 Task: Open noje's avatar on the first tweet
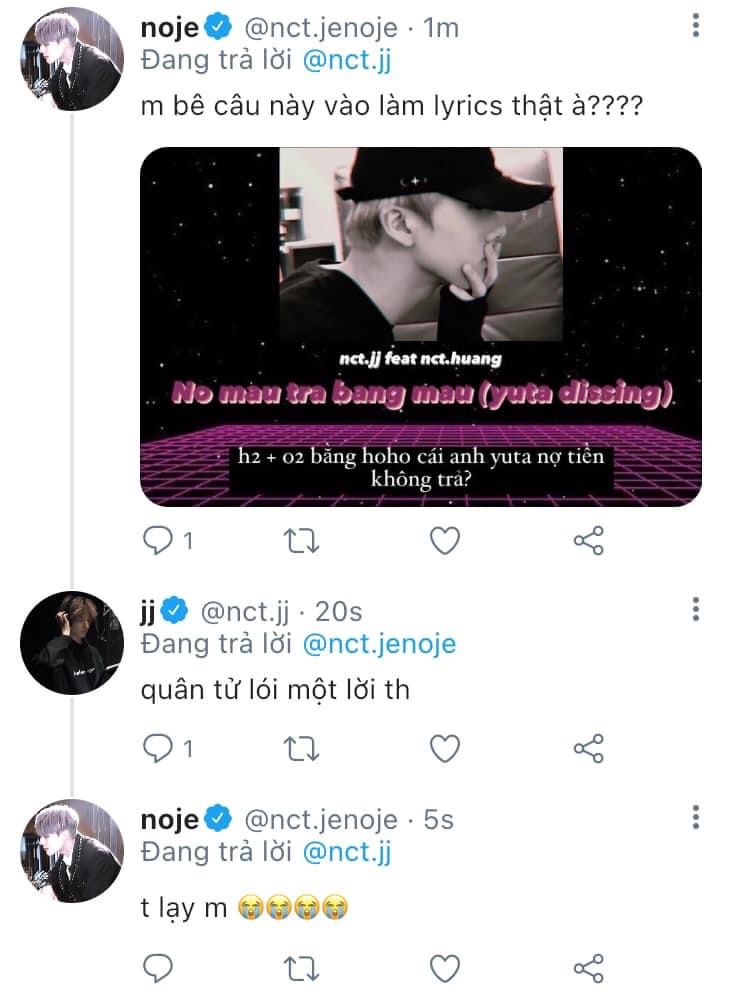click(x=72, y=59)
